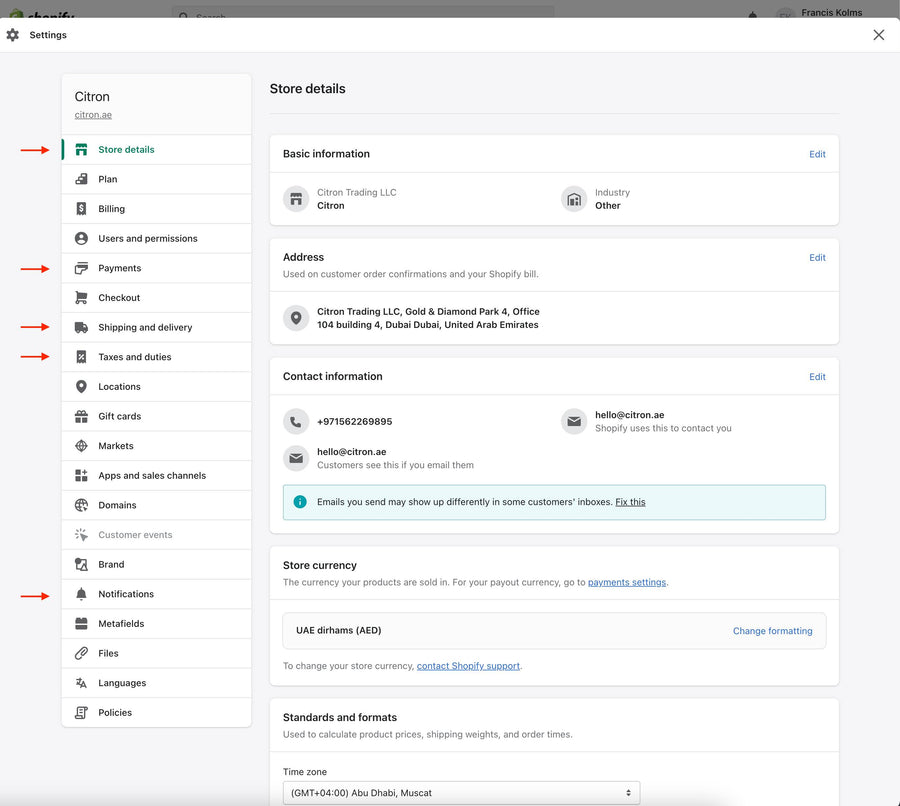Open Gift cards settings

[157, 416]
